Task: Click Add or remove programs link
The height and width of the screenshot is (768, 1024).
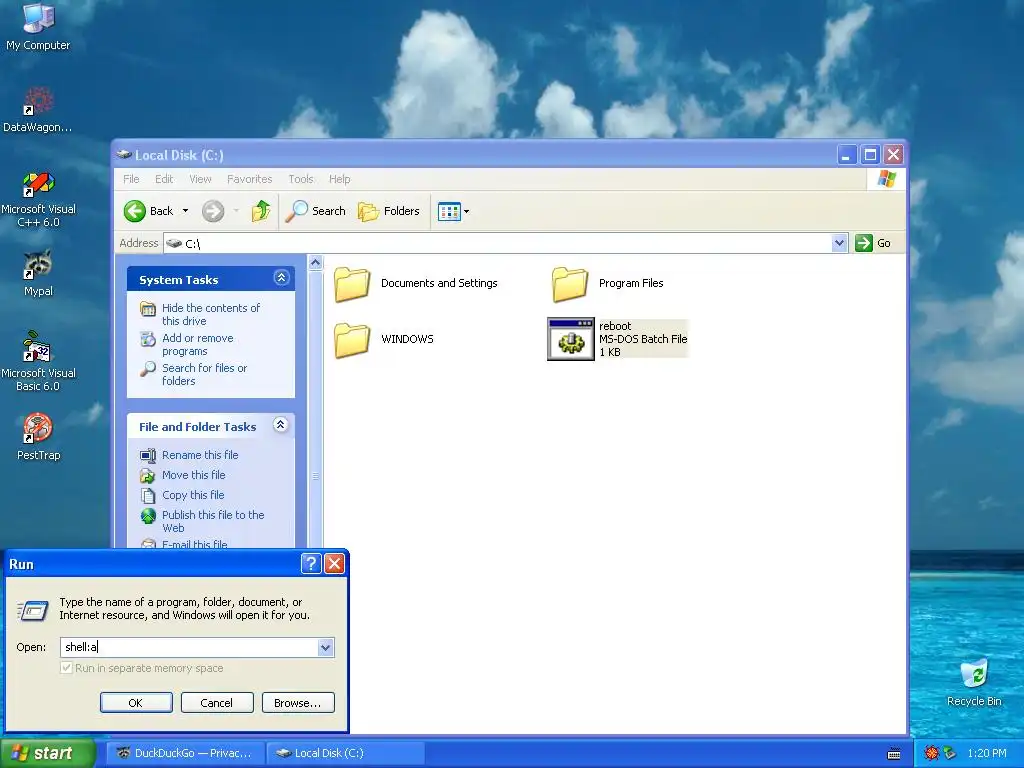Action: [x=197, y=344]
